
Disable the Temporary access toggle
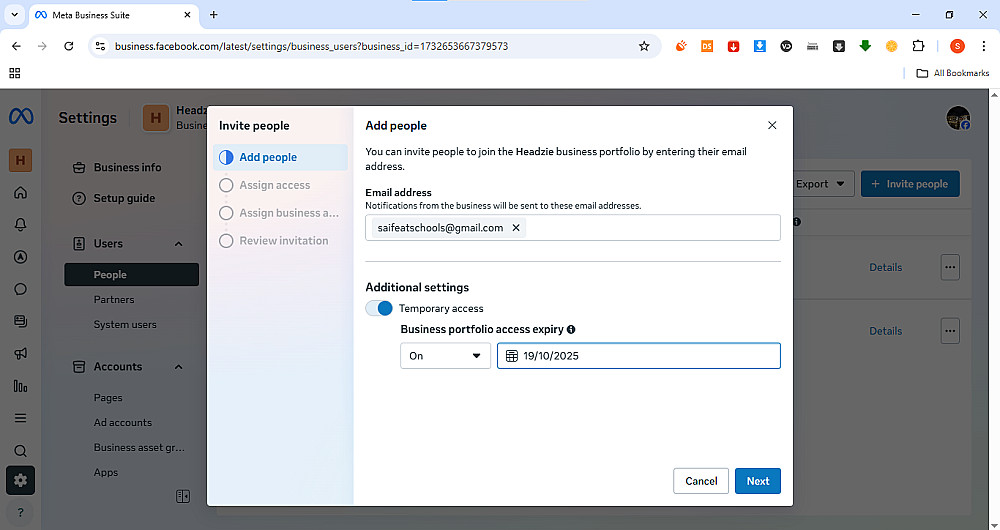point(379,309)
